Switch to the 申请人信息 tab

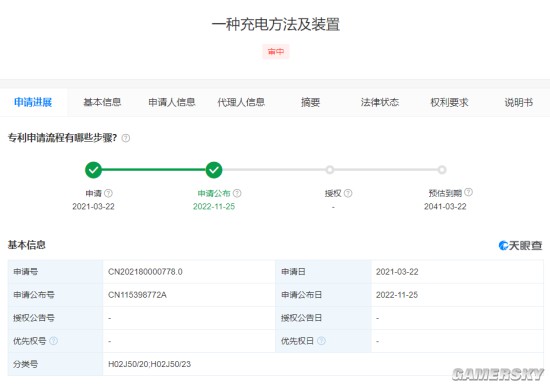tap(172, 102)
